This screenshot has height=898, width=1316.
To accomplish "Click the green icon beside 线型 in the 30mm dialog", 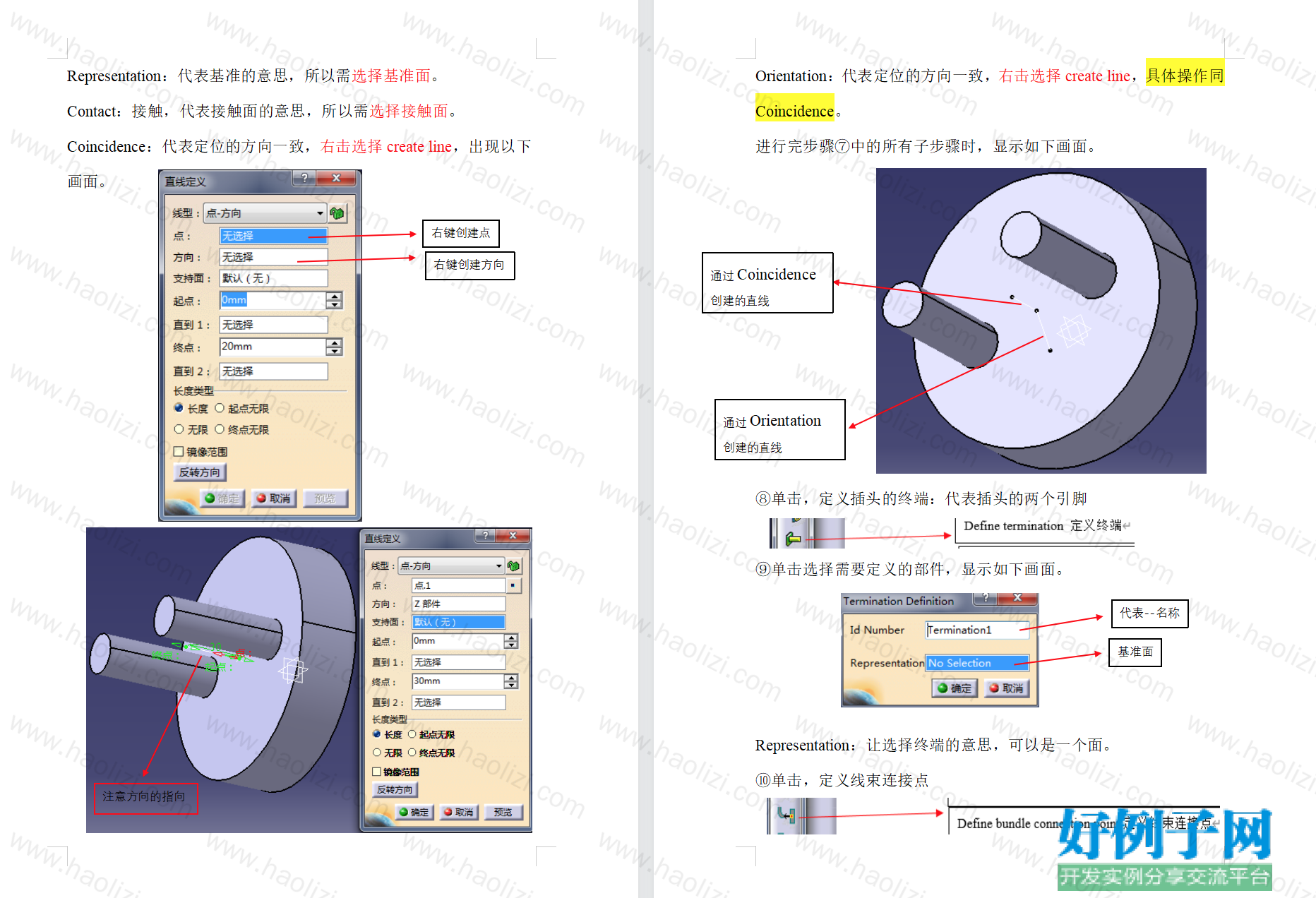I will tap(513, 565).
